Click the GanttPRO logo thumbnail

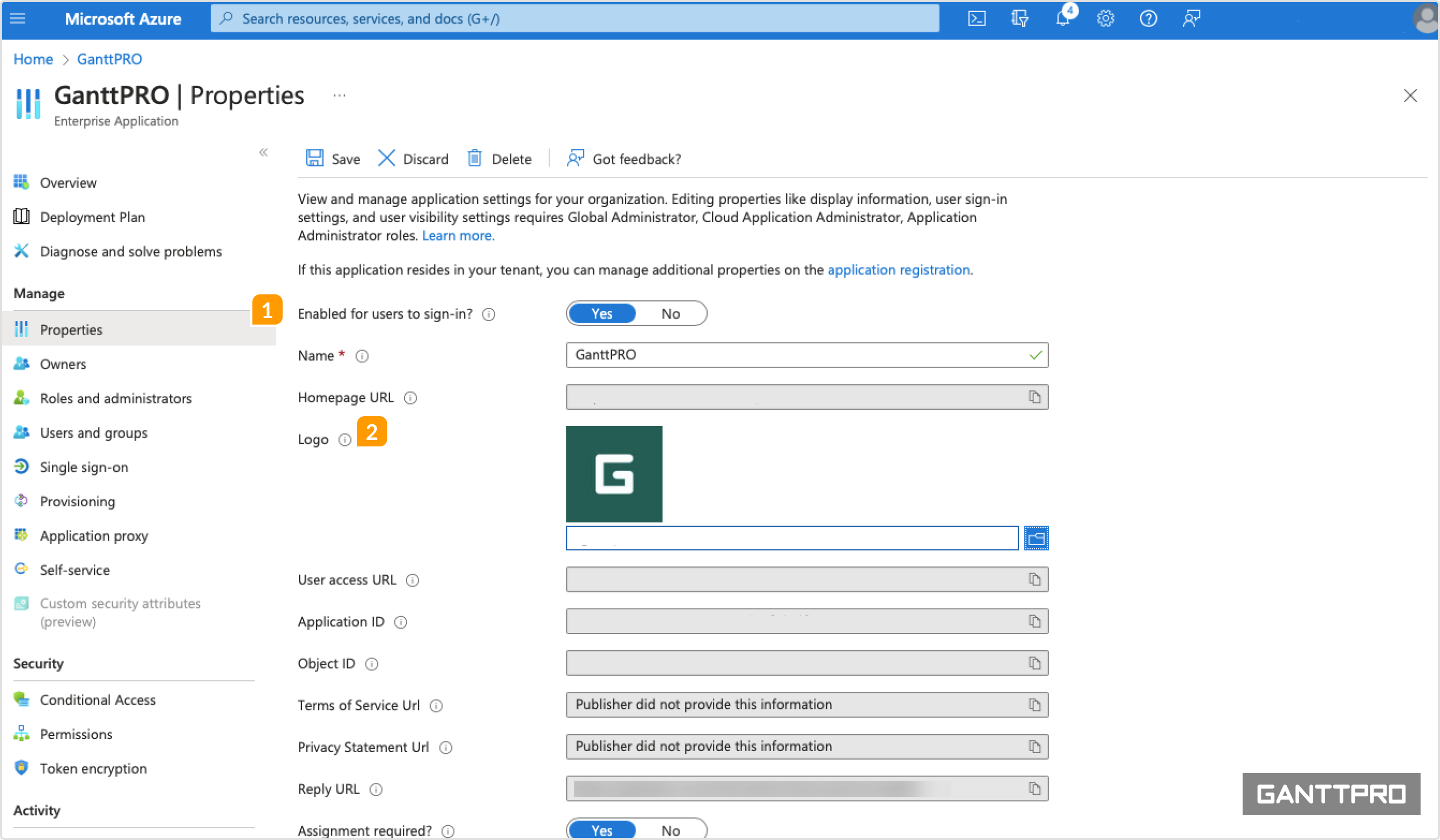tap(614, 474)
